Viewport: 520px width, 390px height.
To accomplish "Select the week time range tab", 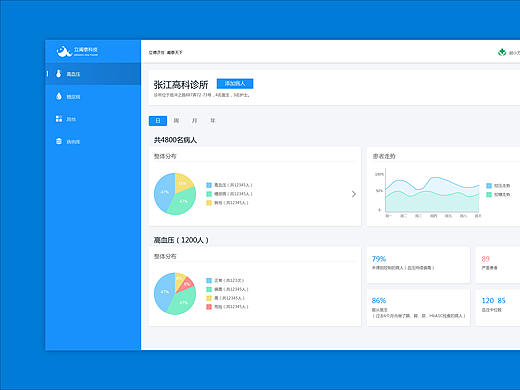I will pyautogui.click(x=176, y=121).
